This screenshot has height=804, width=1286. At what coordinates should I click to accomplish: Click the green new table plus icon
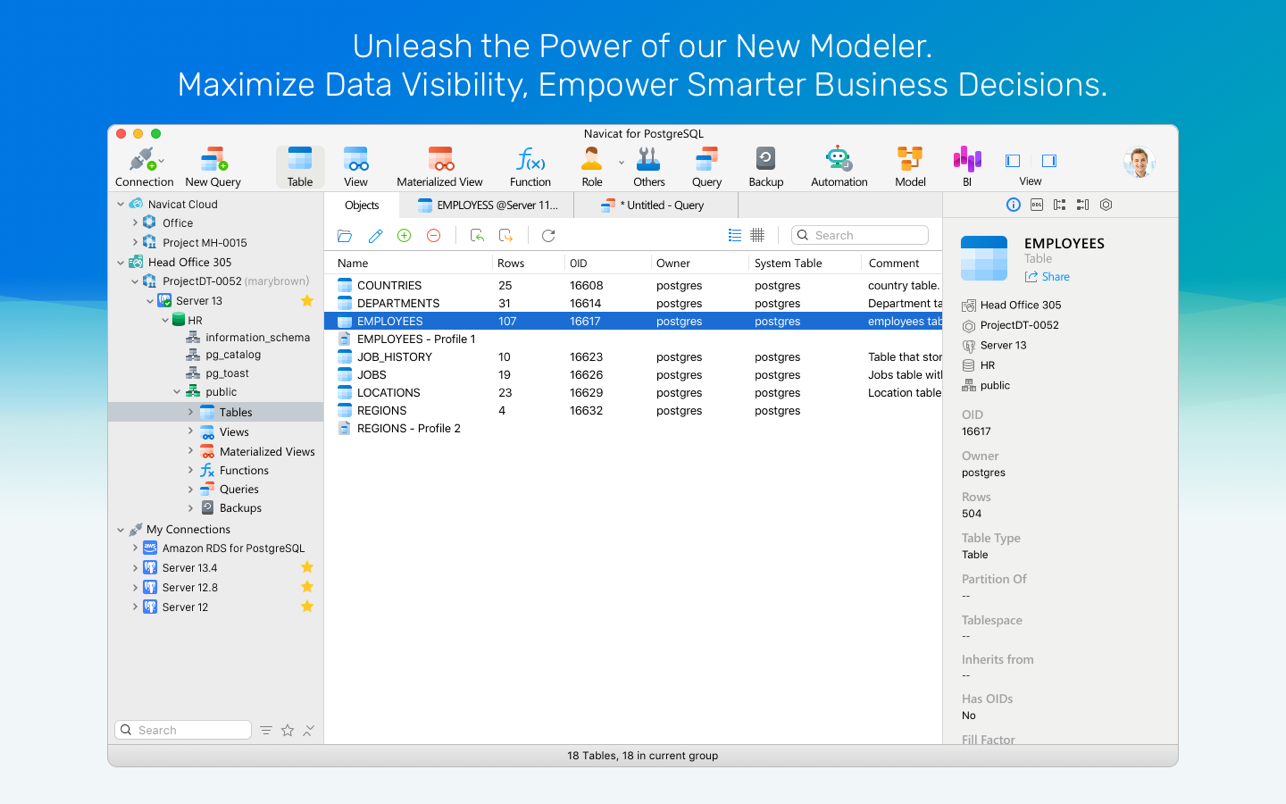click(404, 236)
